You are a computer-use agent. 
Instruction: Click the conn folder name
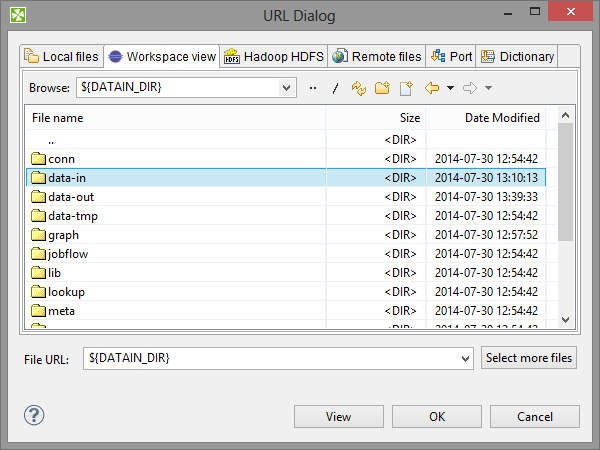pyautogui.click(x=61, y=159)
